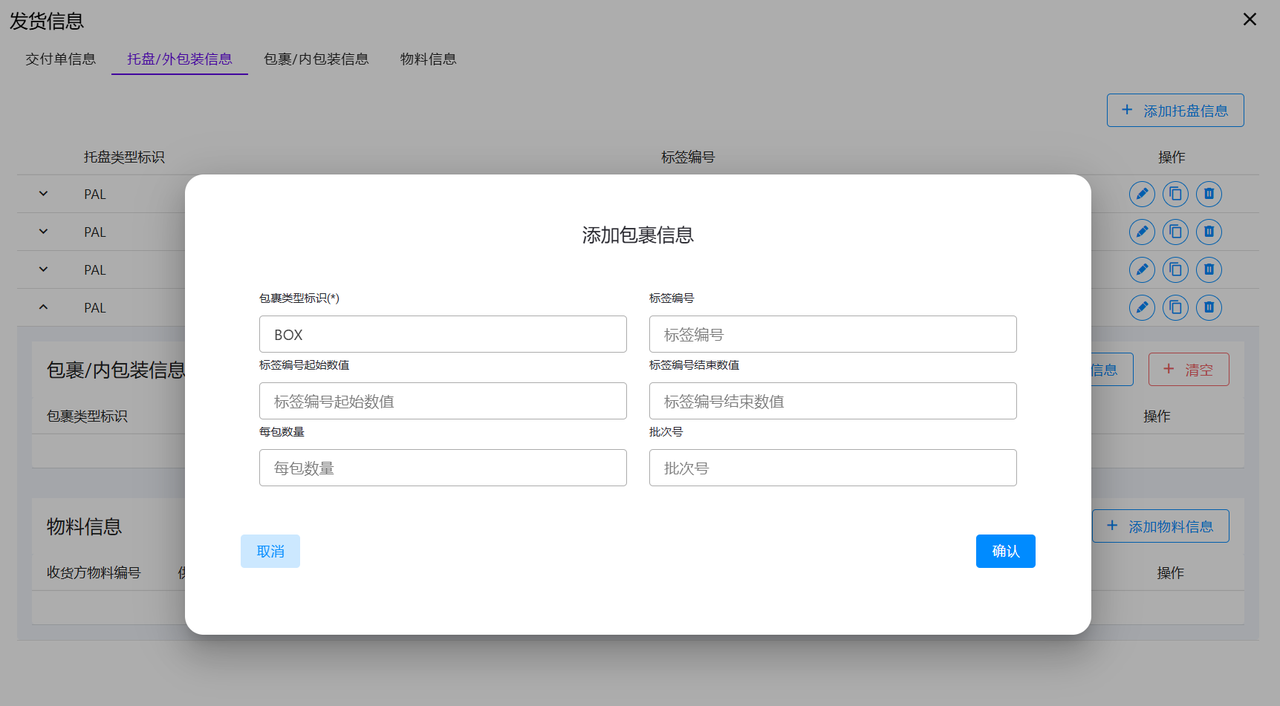Focus the 标签编号 input field
This screenshot has width=1280, height=706.
pyautogui.click(x=832, y=334)
